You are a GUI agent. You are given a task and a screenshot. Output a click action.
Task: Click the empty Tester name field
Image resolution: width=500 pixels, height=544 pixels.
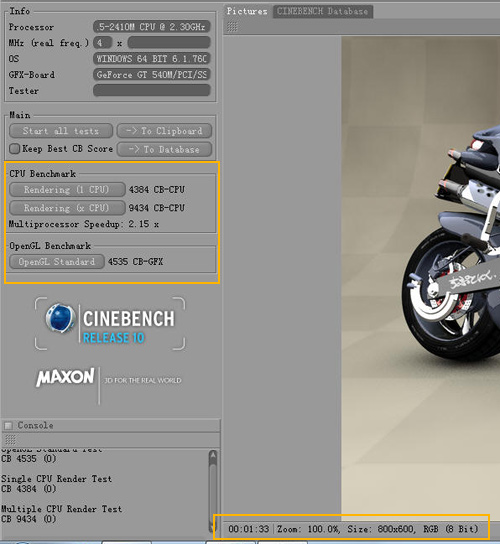152,91
